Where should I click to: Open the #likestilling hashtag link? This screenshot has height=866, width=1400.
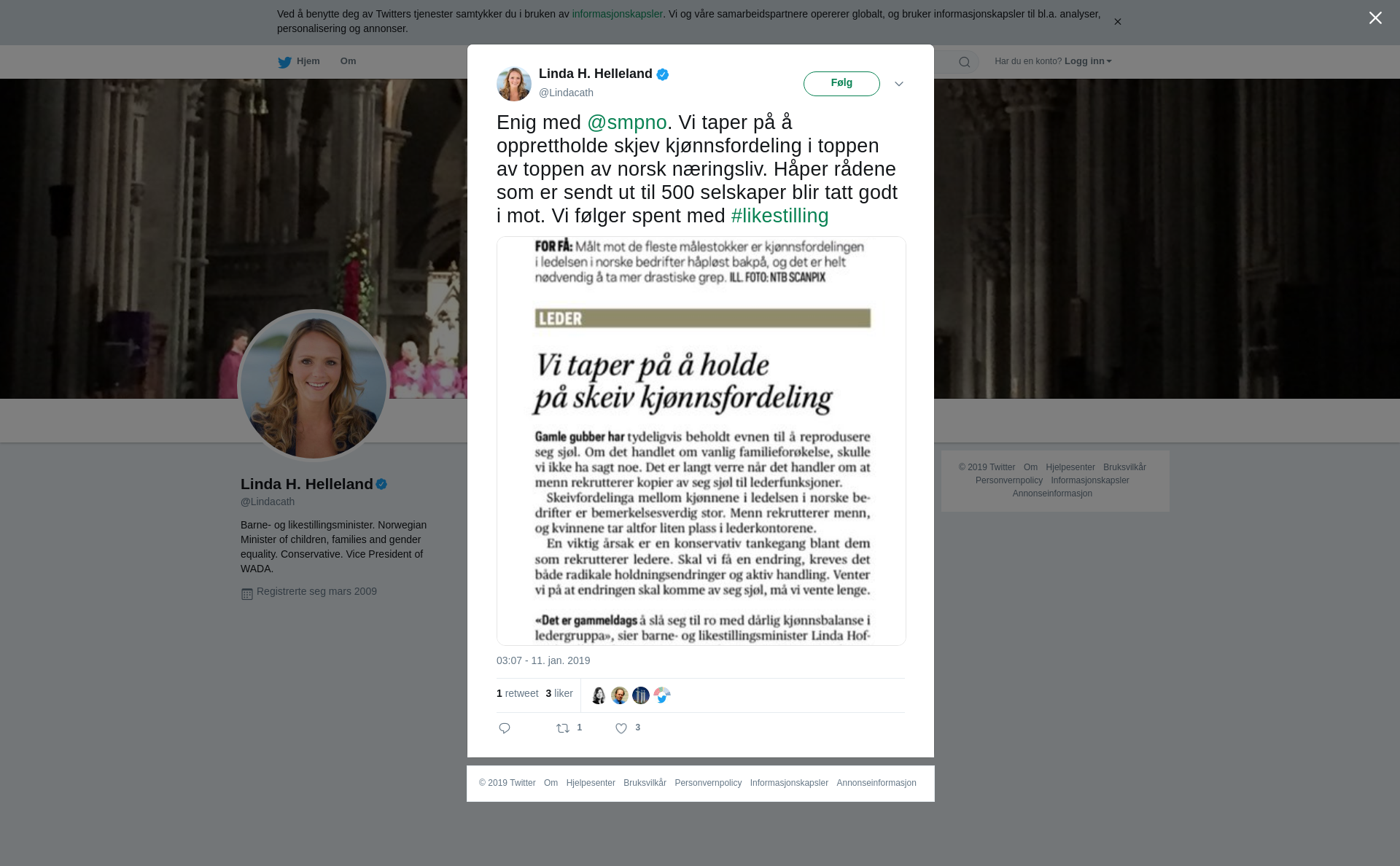click(x=779, y=216)
